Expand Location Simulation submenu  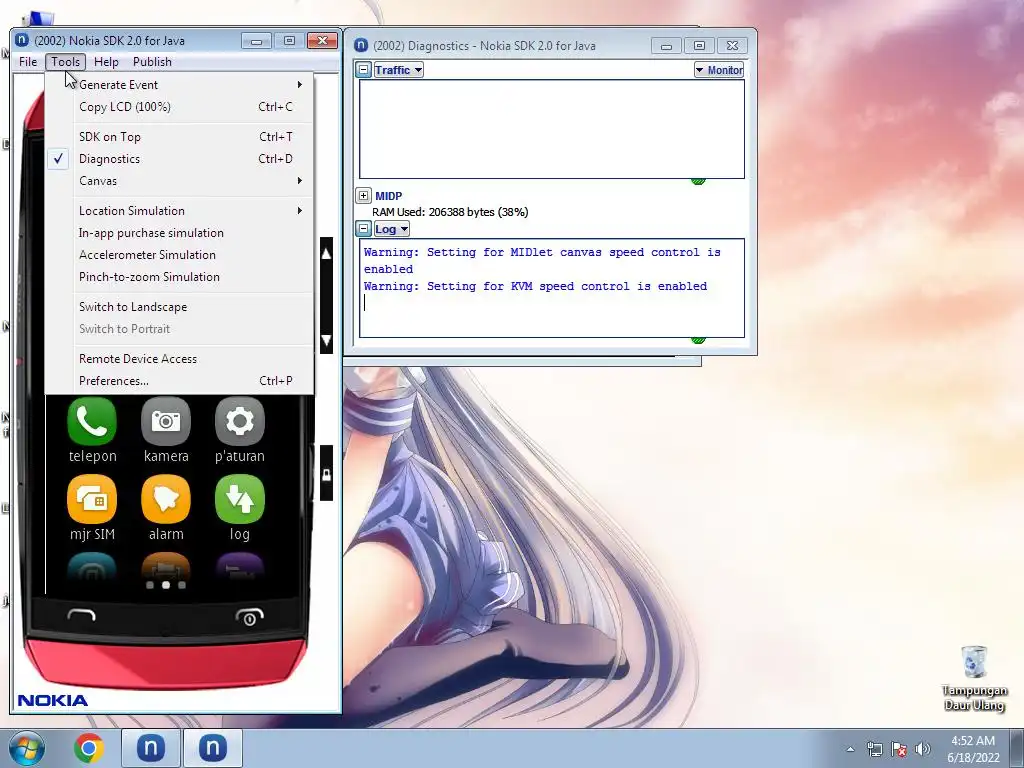180,210
